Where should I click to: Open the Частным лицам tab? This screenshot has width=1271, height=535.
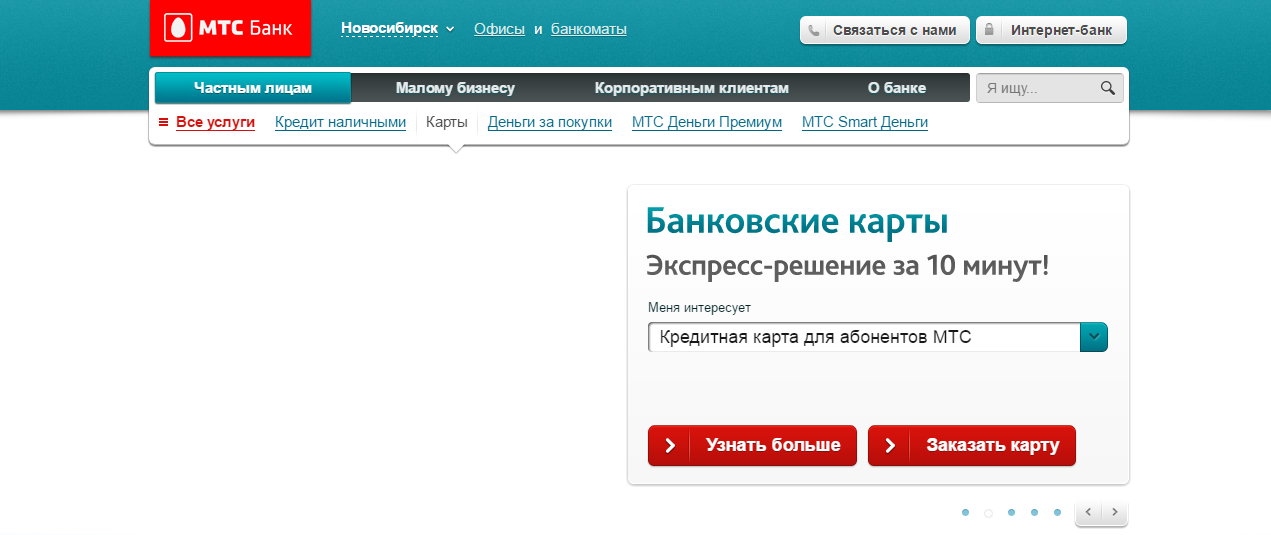click(x=253, y=88)
